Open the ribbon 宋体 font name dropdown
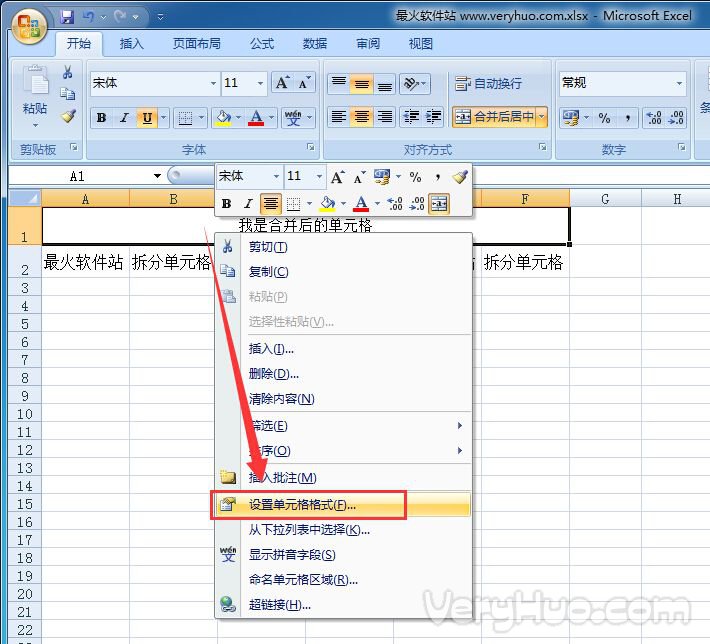The image size is (710, 644). tap(213, 83)
